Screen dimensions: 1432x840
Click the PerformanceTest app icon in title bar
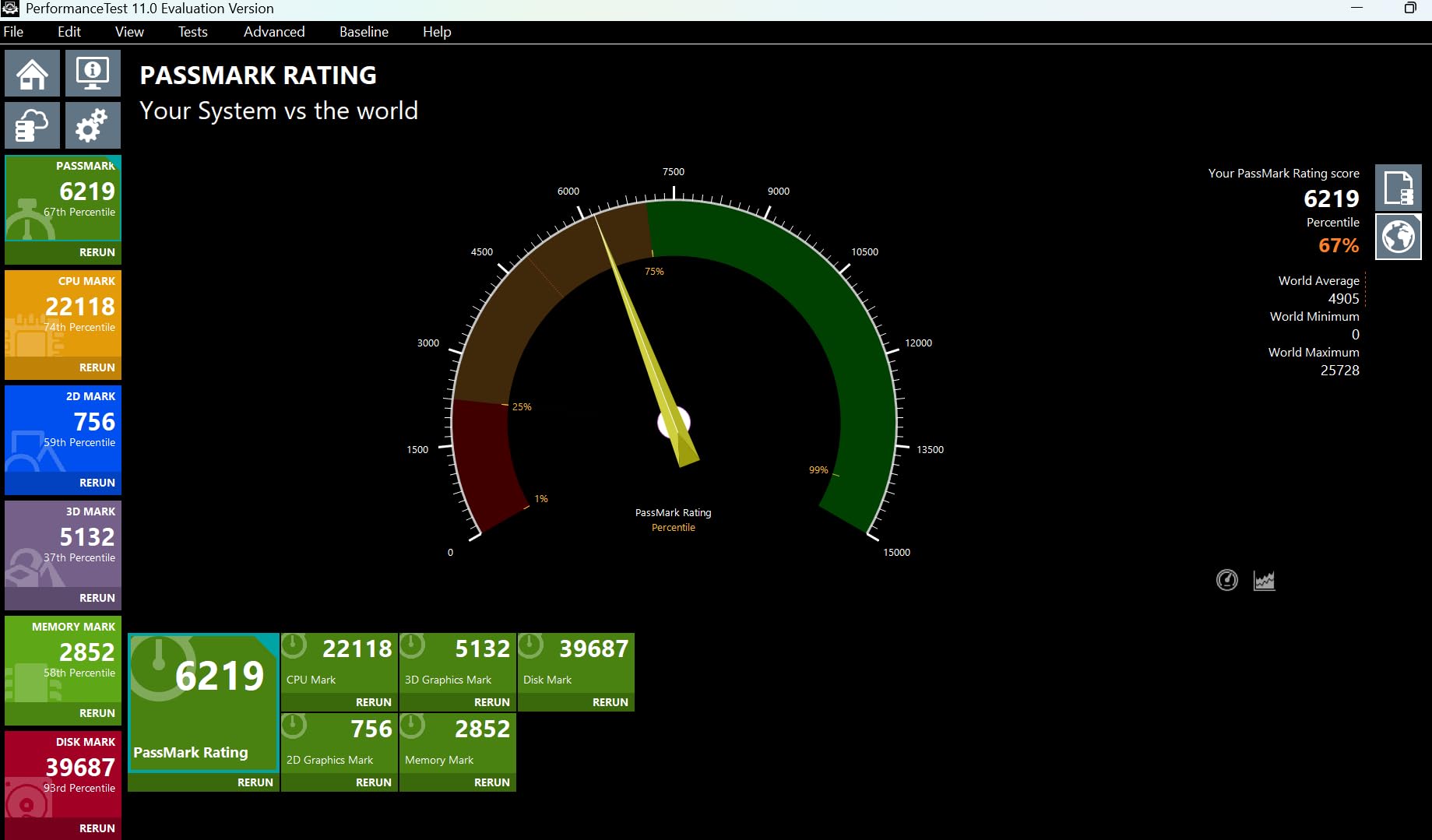[10, 9]
